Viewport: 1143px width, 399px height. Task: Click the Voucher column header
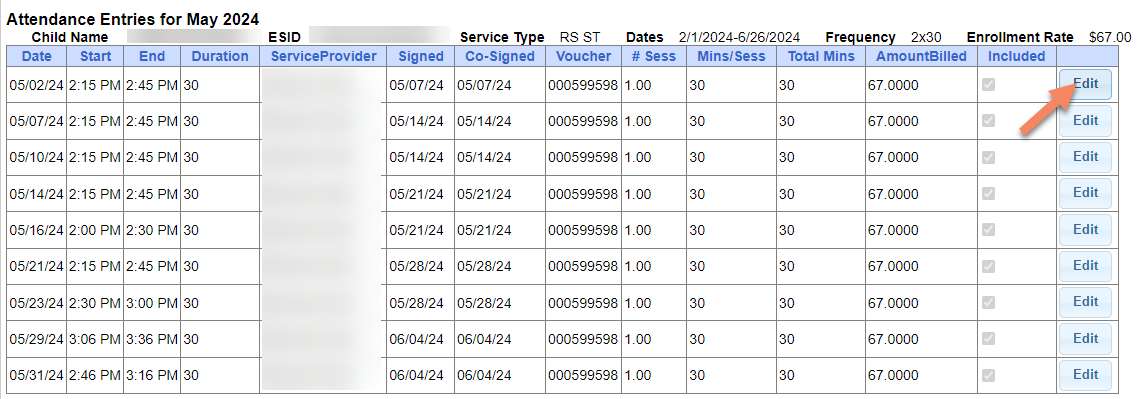click(583, 56)
